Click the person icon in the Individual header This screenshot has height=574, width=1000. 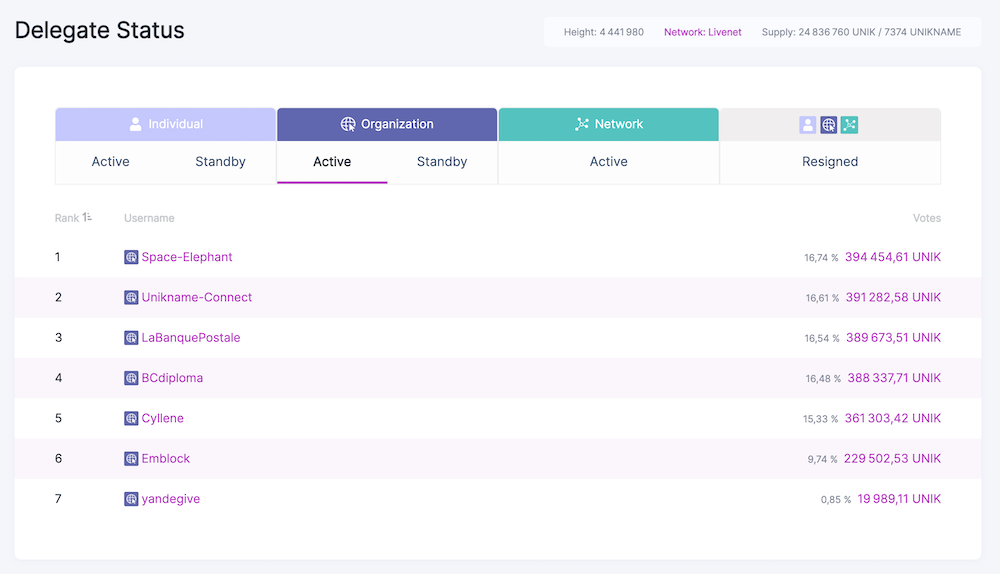pos(135,124)
